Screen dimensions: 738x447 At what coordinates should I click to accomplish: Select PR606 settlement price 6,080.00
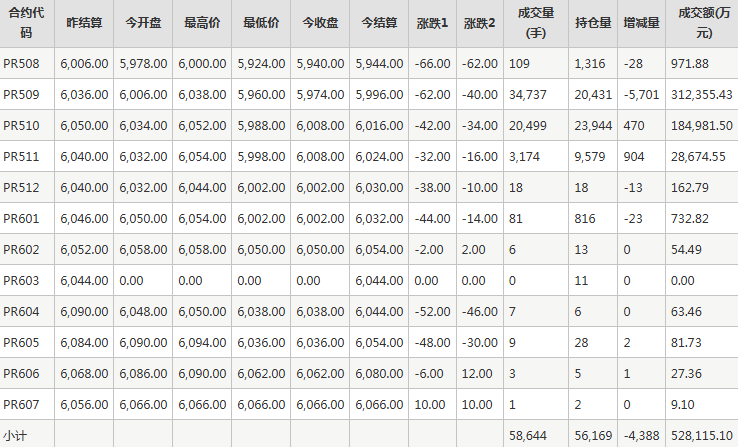pos(379,374)
